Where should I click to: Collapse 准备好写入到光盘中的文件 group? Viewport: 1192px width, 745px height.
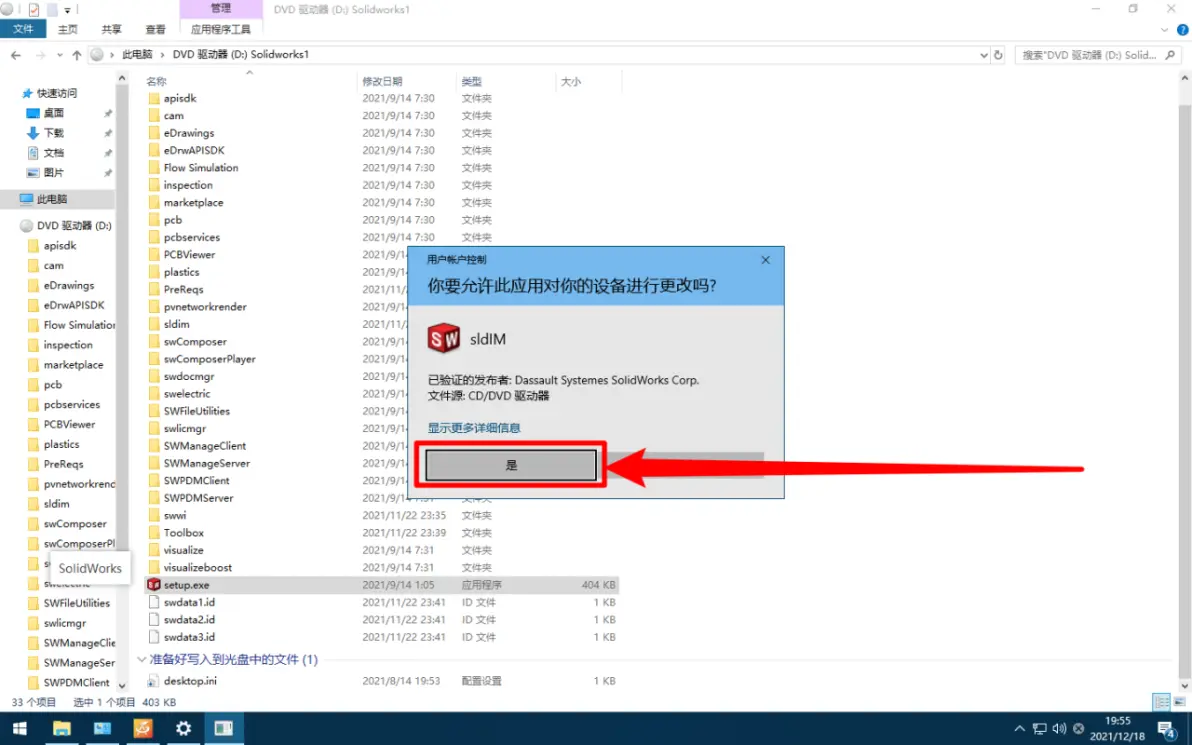[x=141, y=660]
